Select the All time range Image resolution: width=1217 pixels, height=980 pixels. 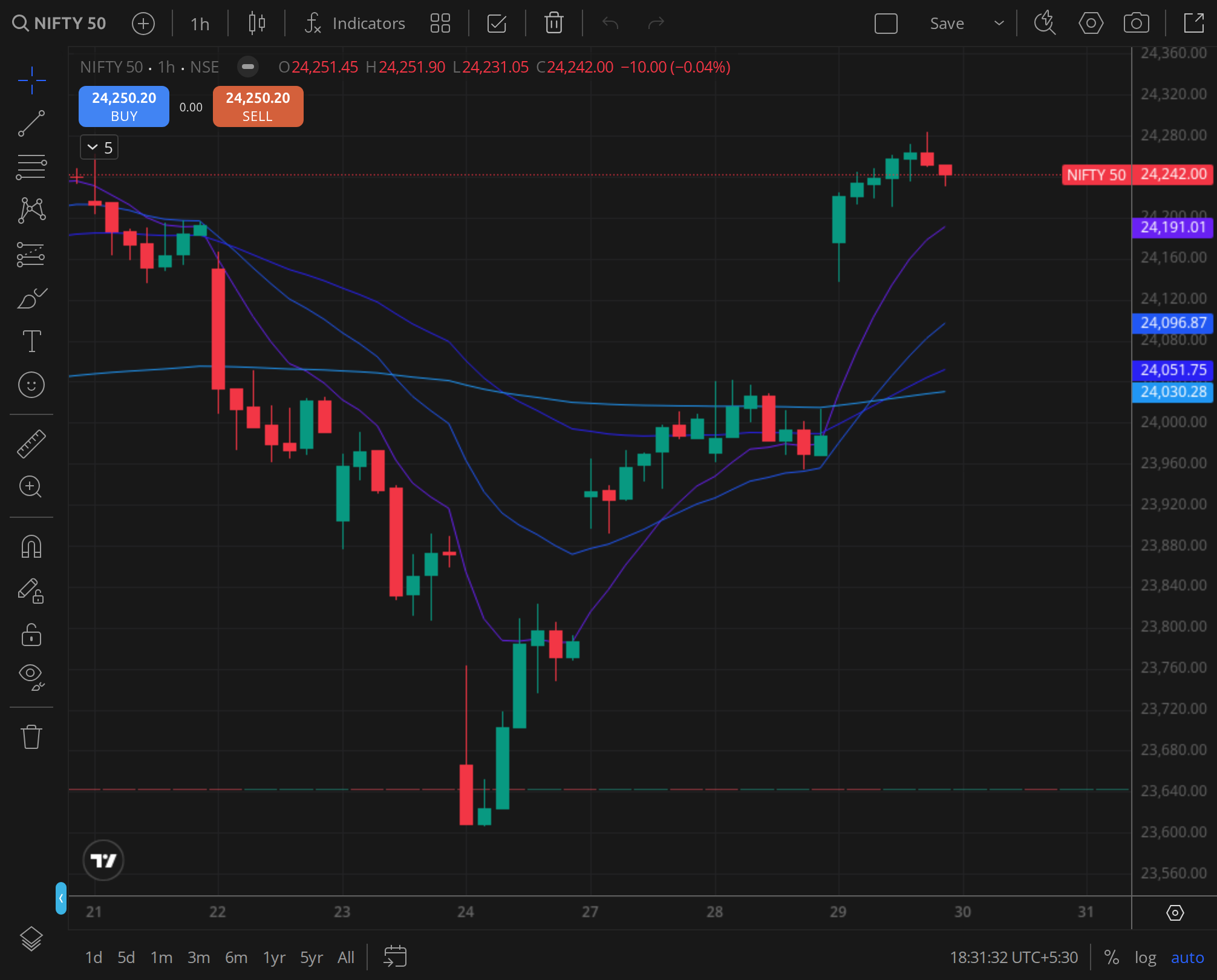[346, 957]
